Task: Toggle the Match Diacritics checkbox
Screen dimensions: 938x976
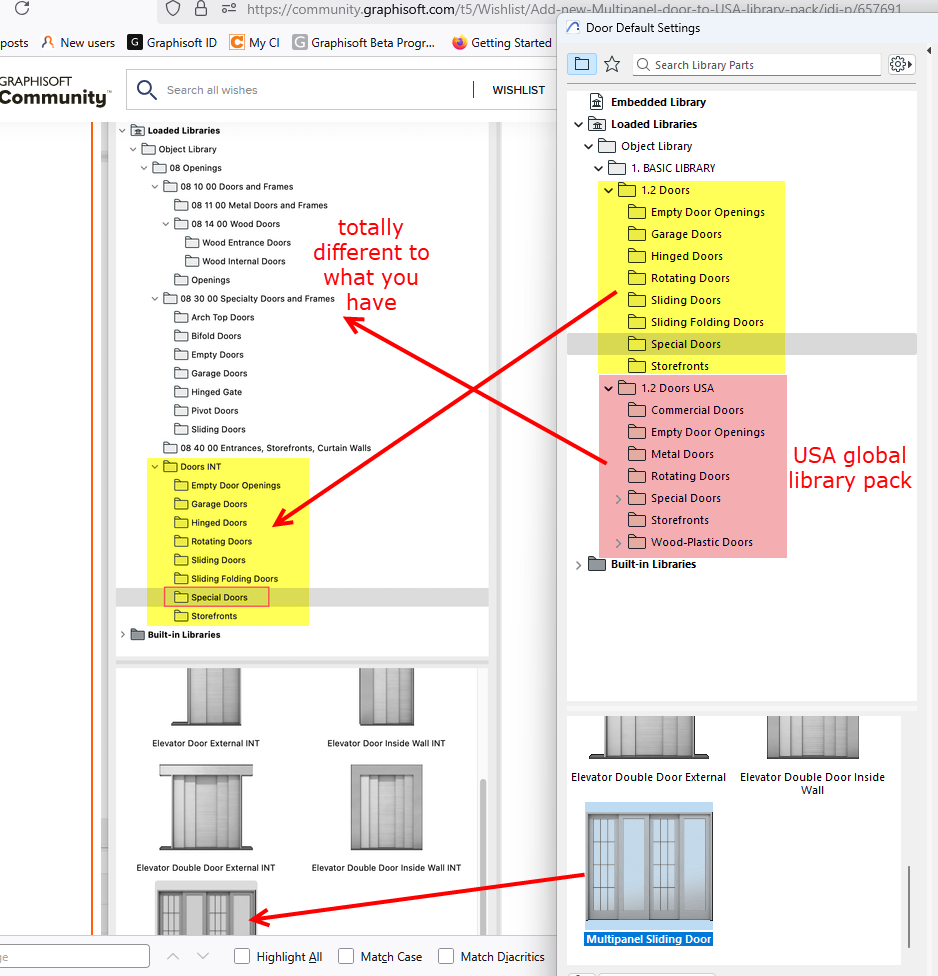Action: tap(446, 956)
